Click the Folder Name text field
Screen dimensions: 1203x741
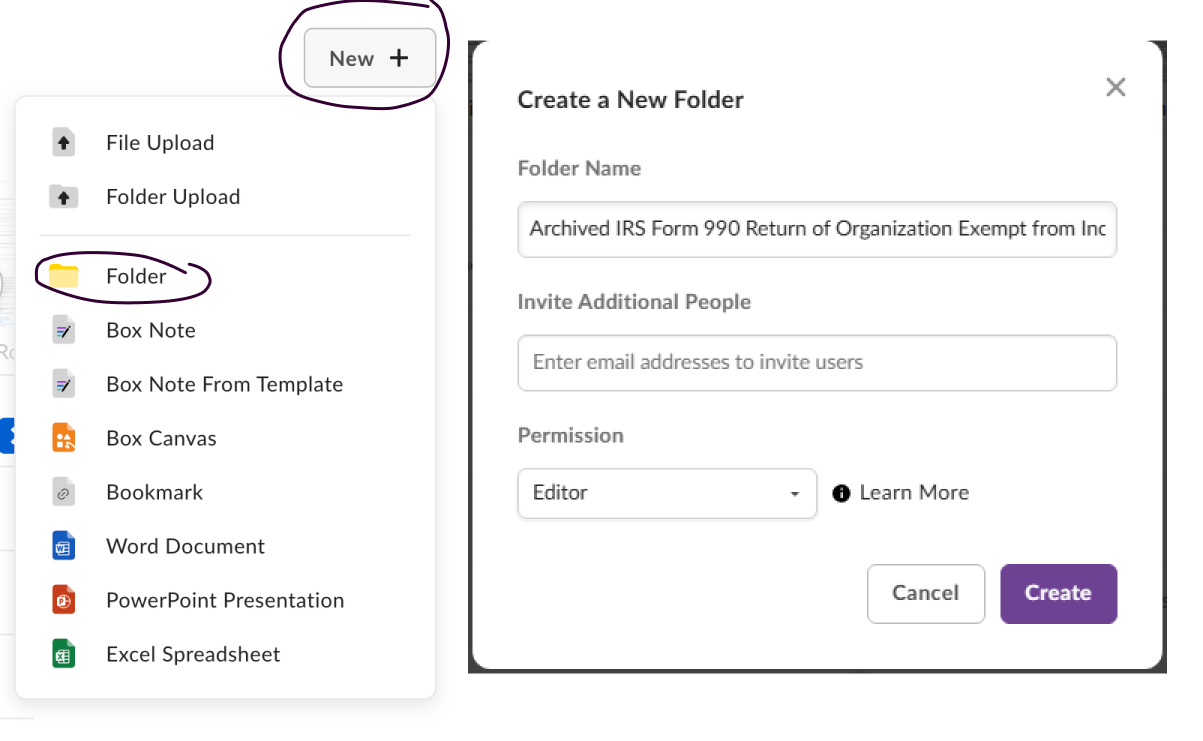[817, 229]
